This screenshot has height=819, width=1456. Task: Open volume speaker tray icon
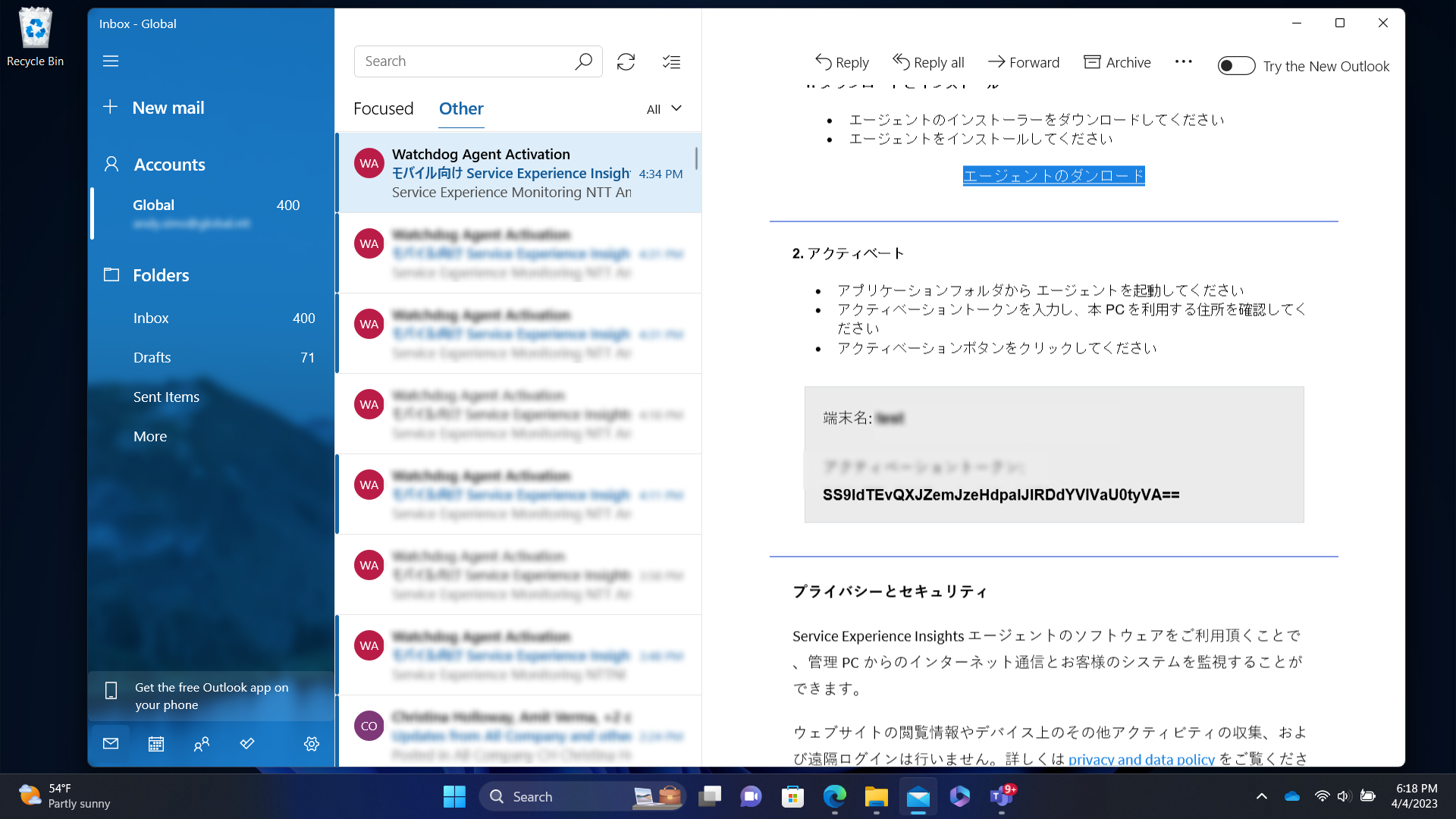coord(1344,796)
